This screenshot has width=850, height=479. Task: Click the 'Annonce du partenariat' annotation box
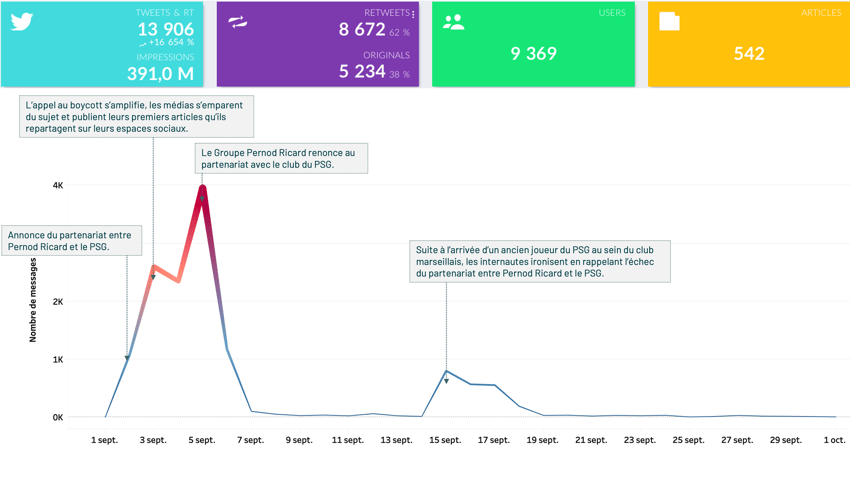[72, 241]
